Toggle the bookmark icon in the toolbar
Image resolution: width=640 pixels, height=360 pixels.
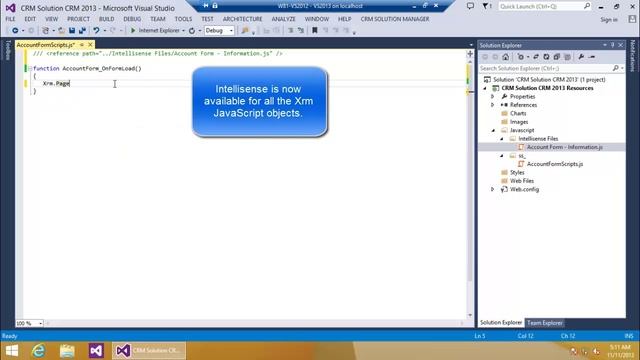pyautogui.click(x=315, y=31)
